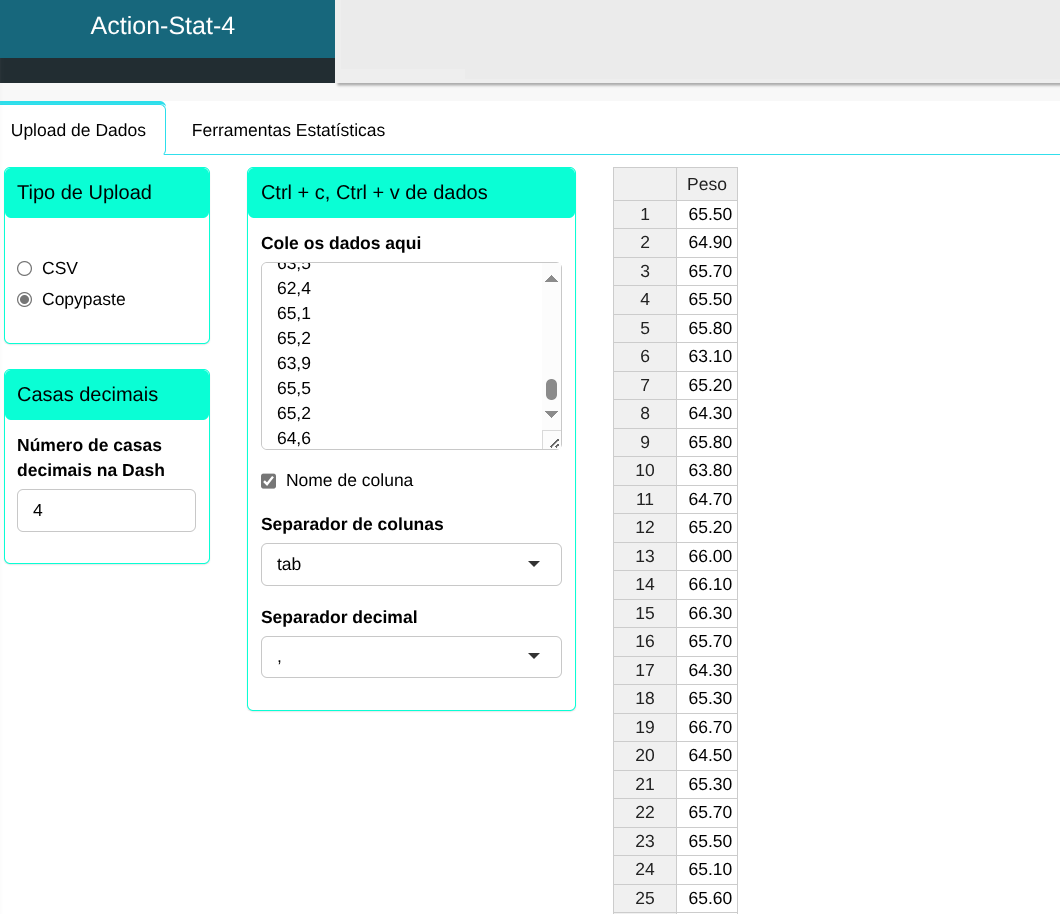Open the Upload de Dados tab

tap(78, 130)
